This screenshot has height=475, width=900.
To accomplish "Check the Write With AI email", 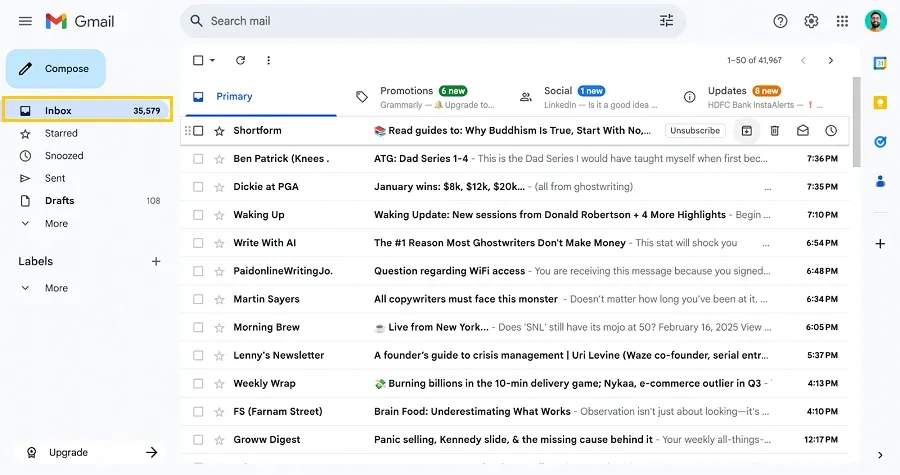I will point(198,243).
